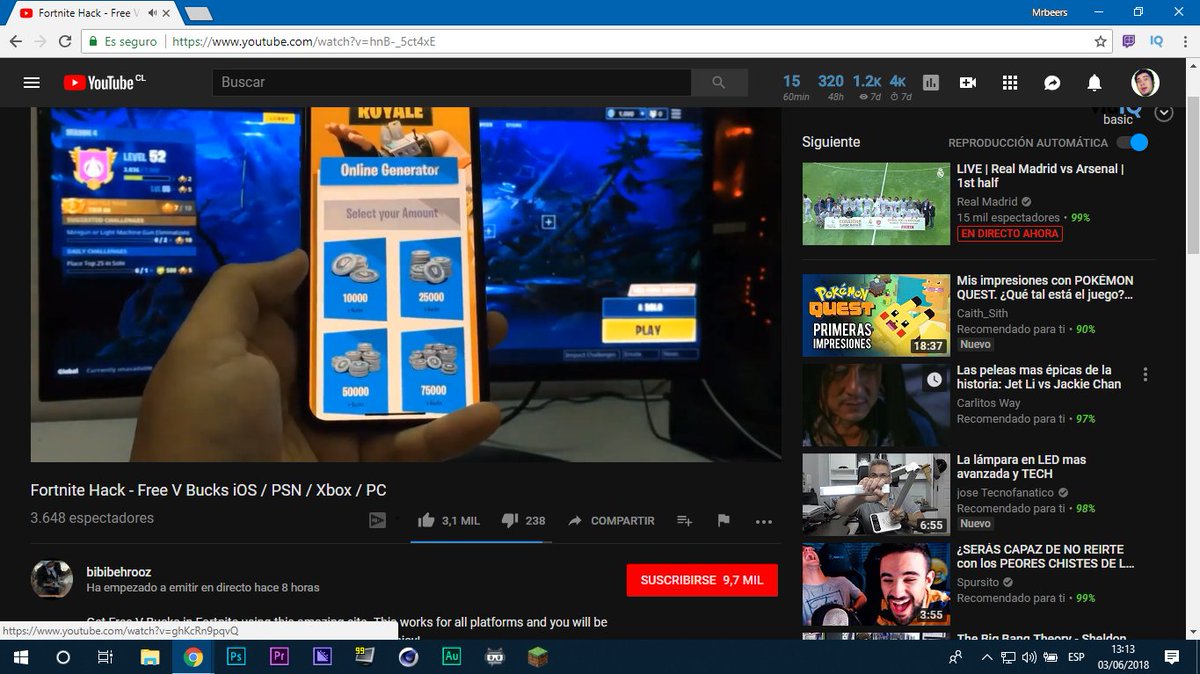Open the bibibehrooz channel link
Viewport: 1200px width, 674px height.
pyautogui.click(x=119, y=572)
